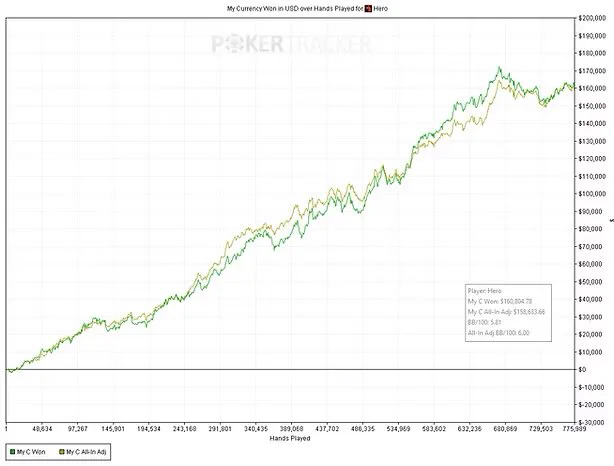The height and width of the screenshot is (466, 614).
Task: Click the $60,000 y-axis label
Action: tap(589, 264)
